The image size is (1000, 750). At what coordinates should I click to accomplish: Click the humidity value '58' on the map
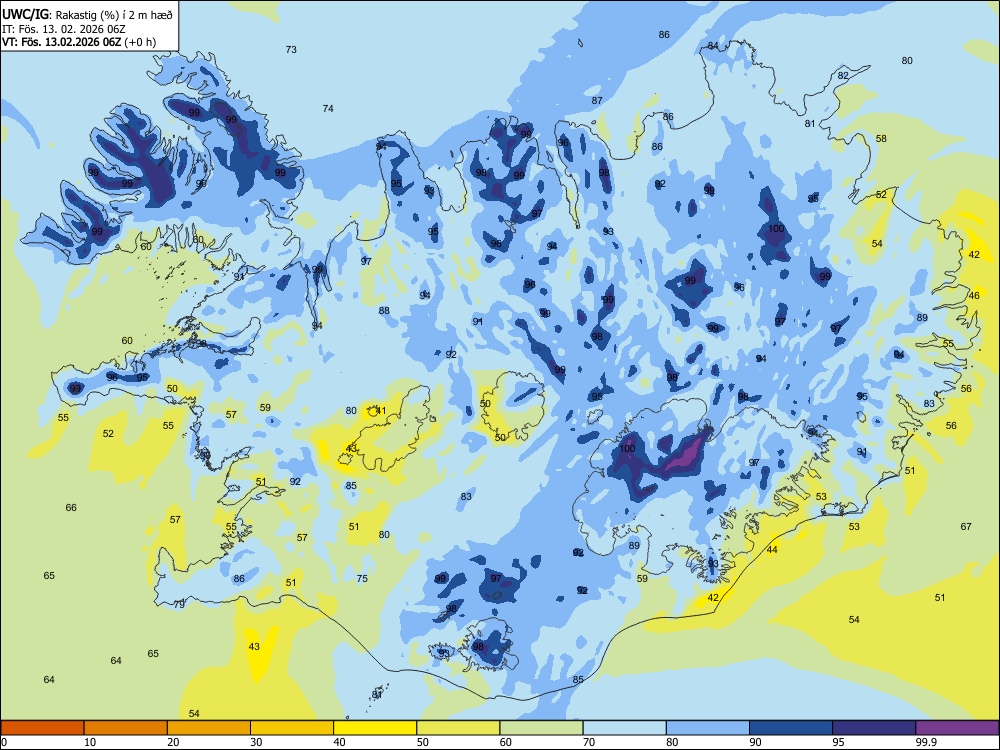881,138
